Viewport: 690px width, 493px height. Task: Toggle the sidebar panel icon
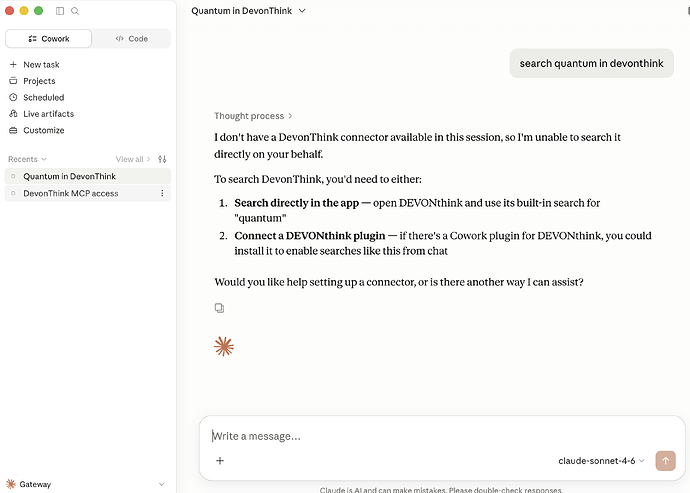(60, 11)
